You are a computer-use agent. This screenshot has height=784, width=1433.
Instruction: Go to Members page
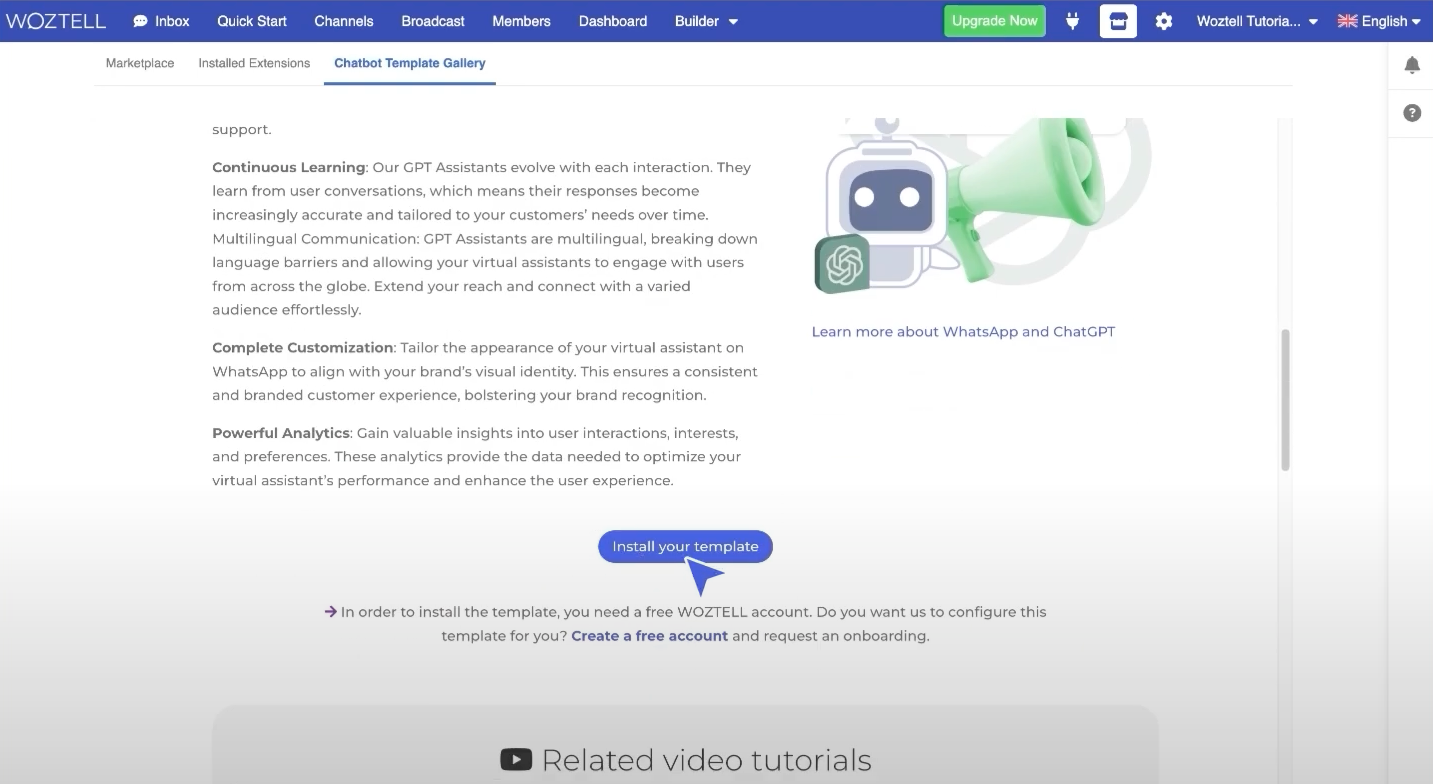click(522, 21)
